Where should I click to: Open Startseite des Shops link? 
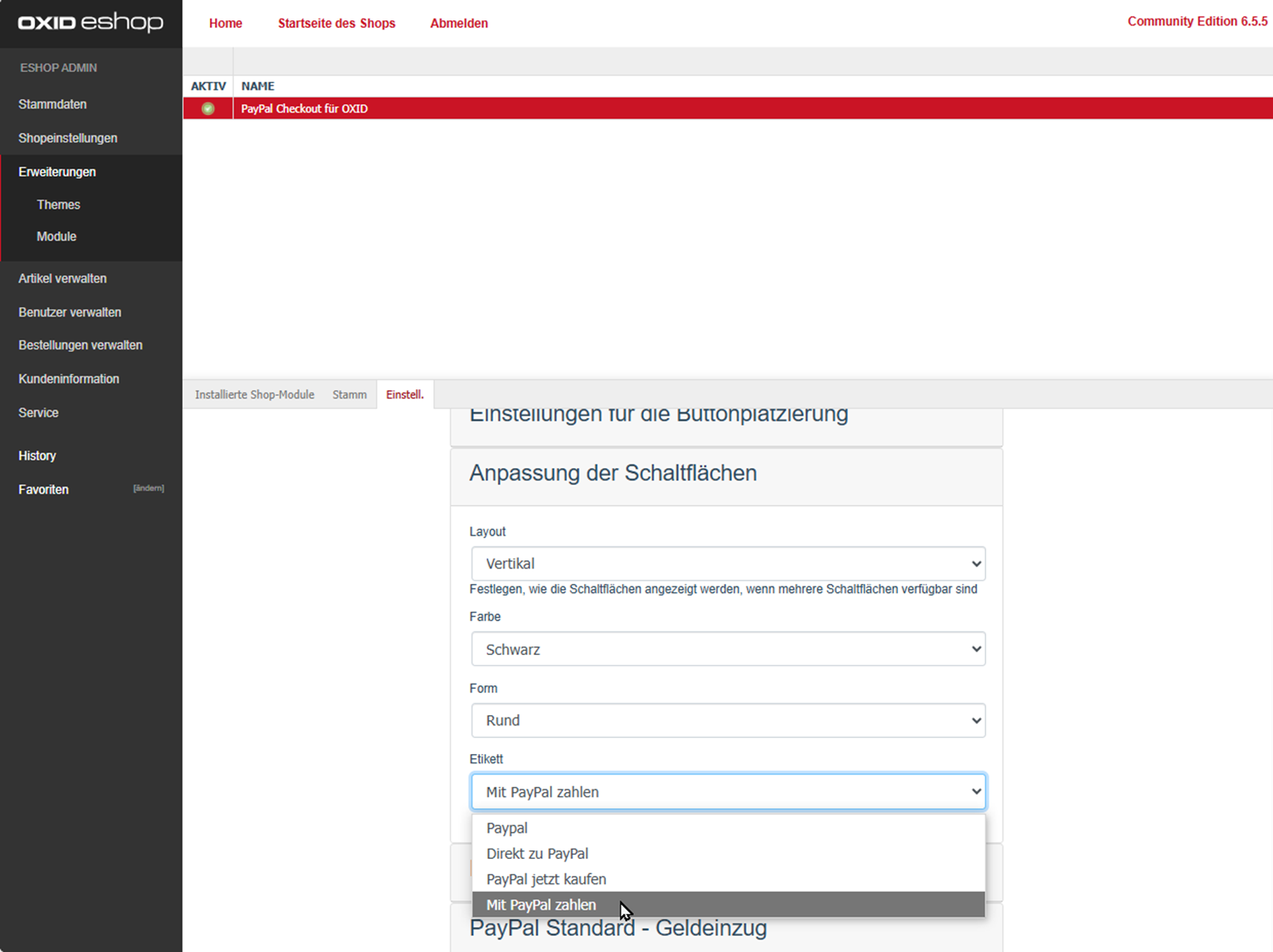tap(336, 24)
